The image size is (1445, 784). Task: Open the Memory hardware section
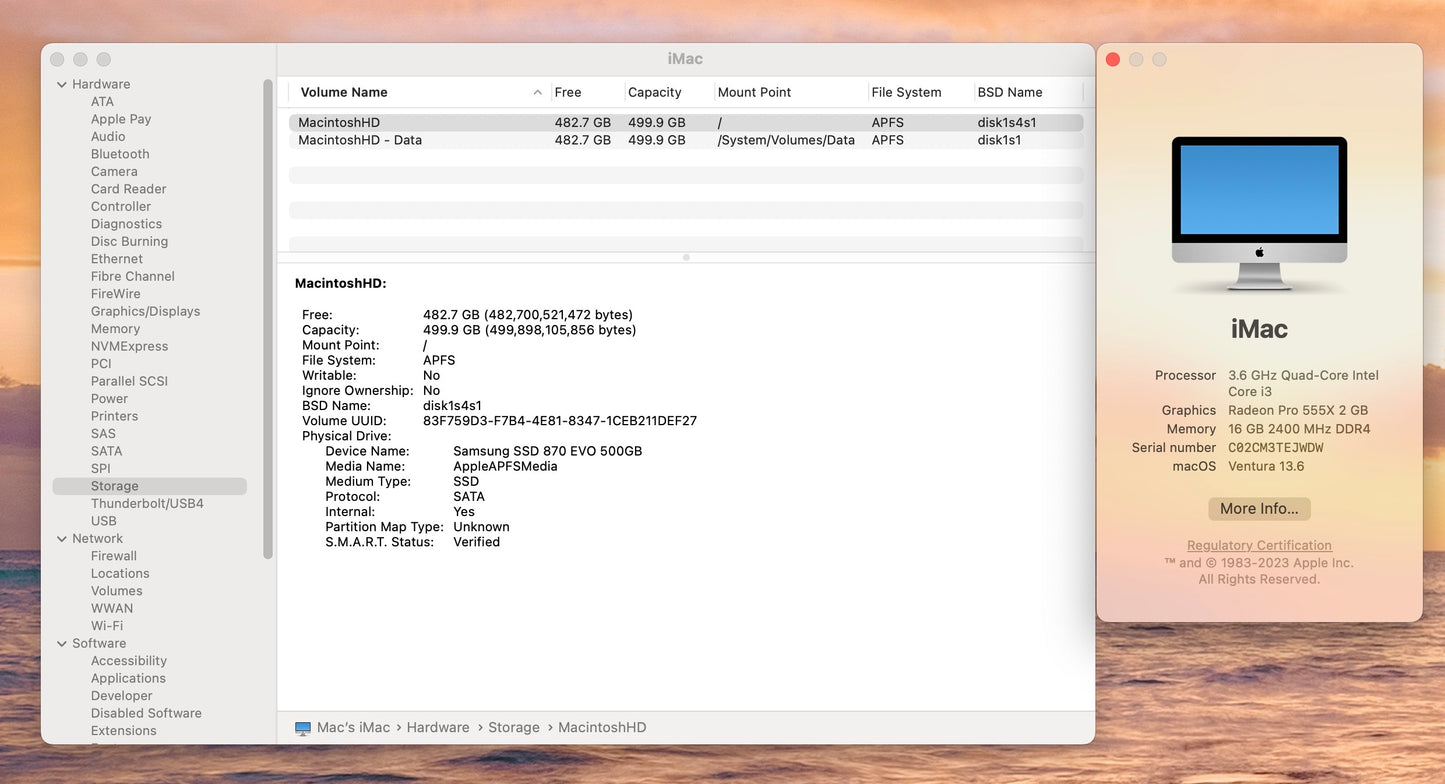pos(115,329)
